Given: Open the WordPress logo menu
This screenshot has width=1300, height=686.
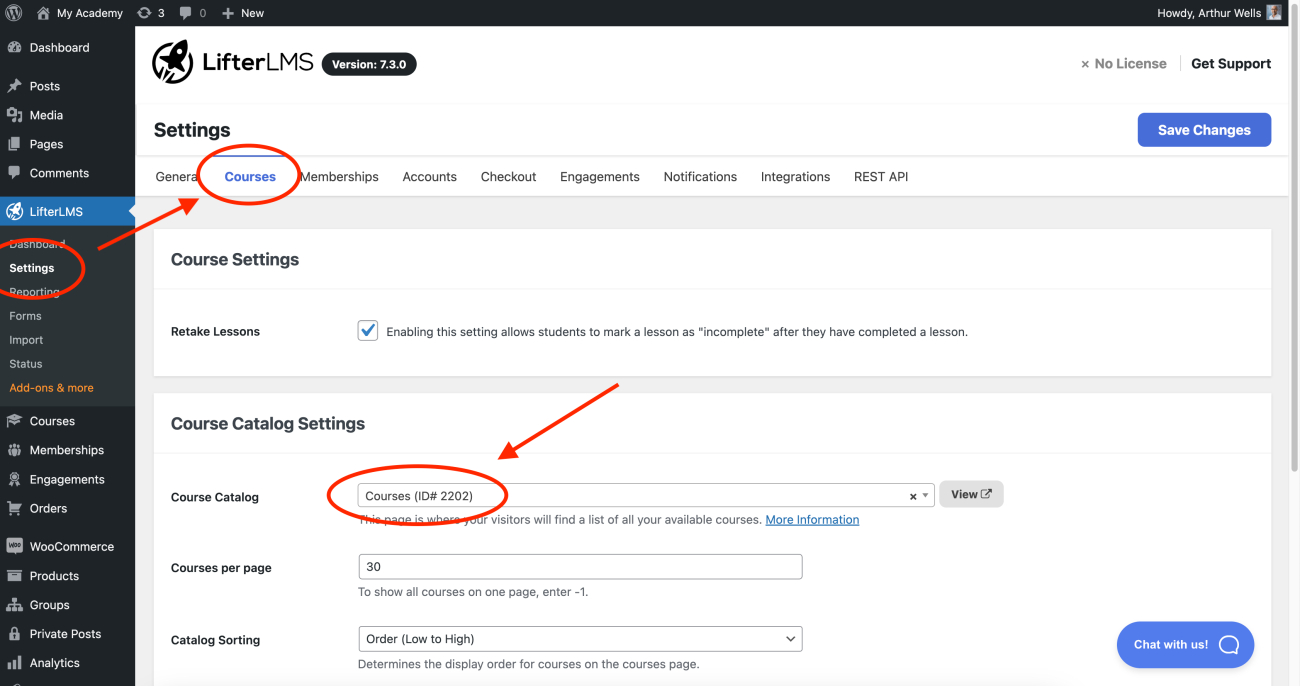Looking at the screenshot, I should point(14,13).
